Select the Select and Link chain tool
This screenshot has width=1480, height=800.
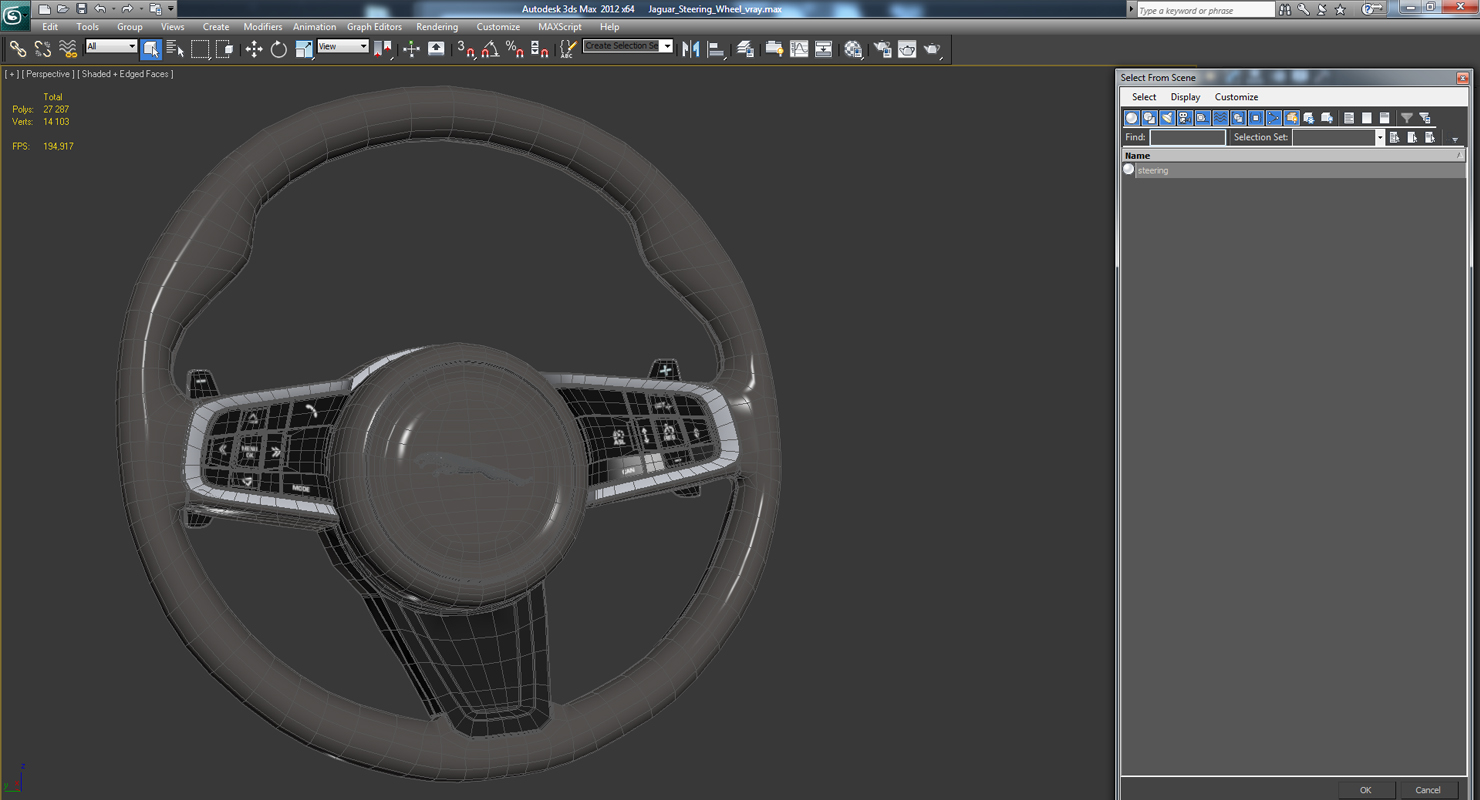(x=18, y=49)
